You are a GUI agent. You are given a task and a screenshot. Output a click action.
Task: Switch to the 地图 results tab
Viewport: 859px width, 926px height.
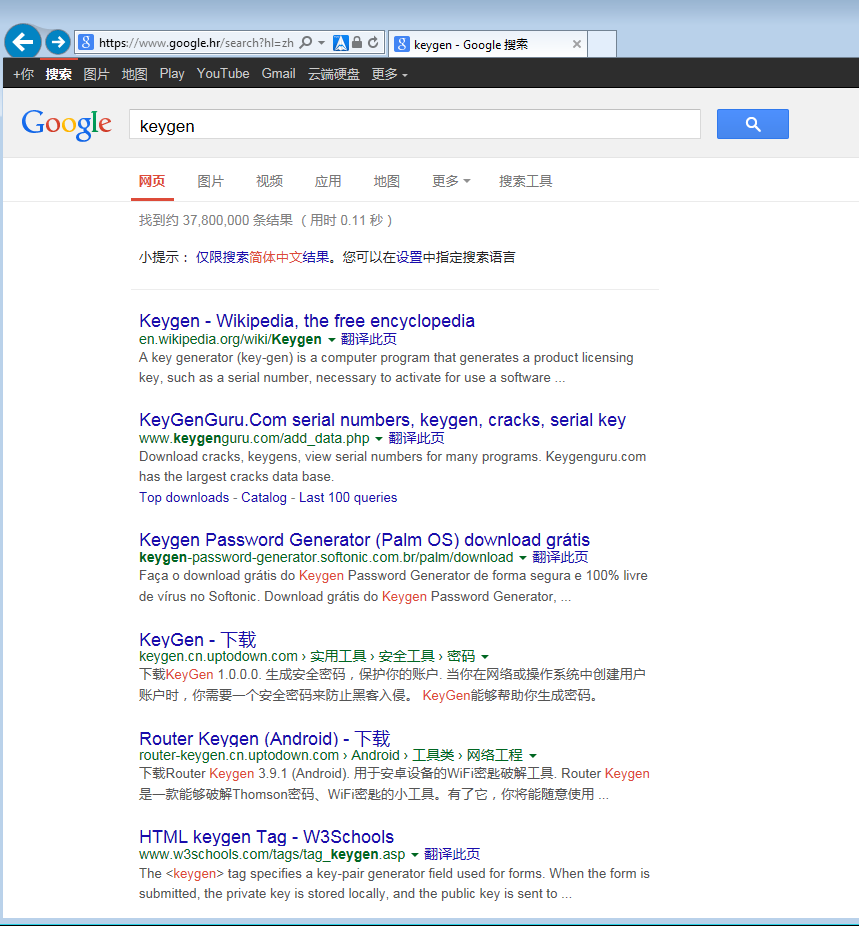(387, 181)
